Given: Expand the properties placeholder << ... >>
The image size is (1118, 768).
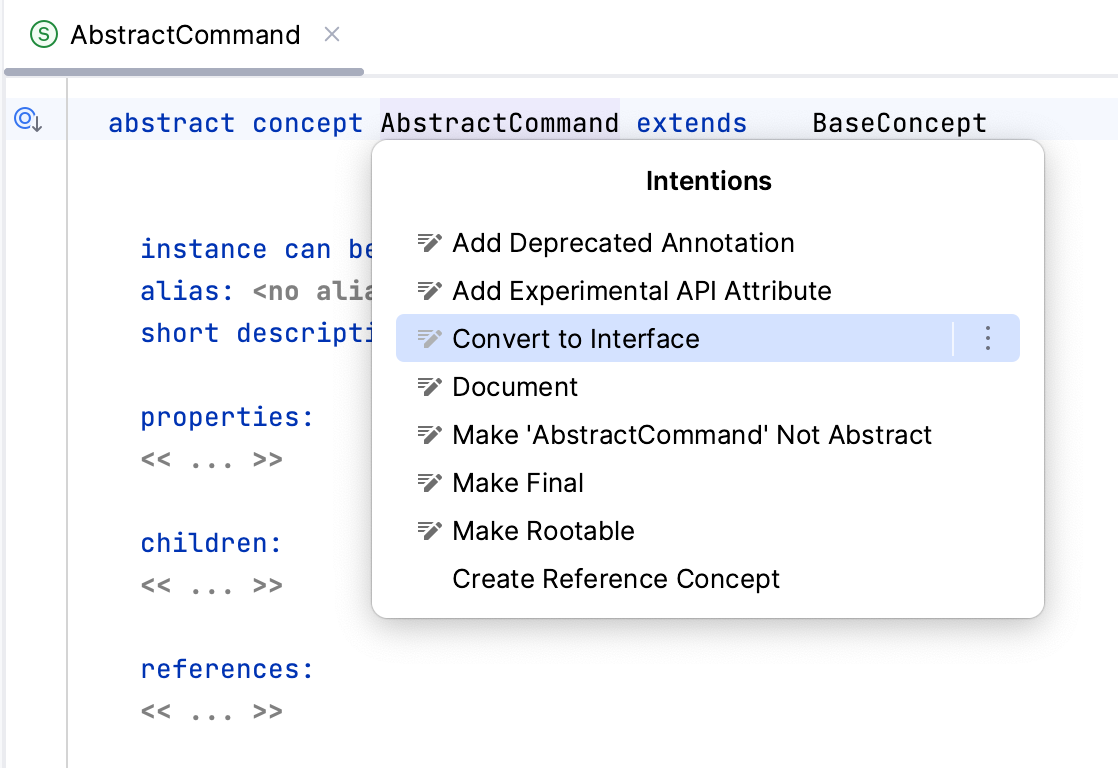Looking at the screenshot, I should coord(211,460).
